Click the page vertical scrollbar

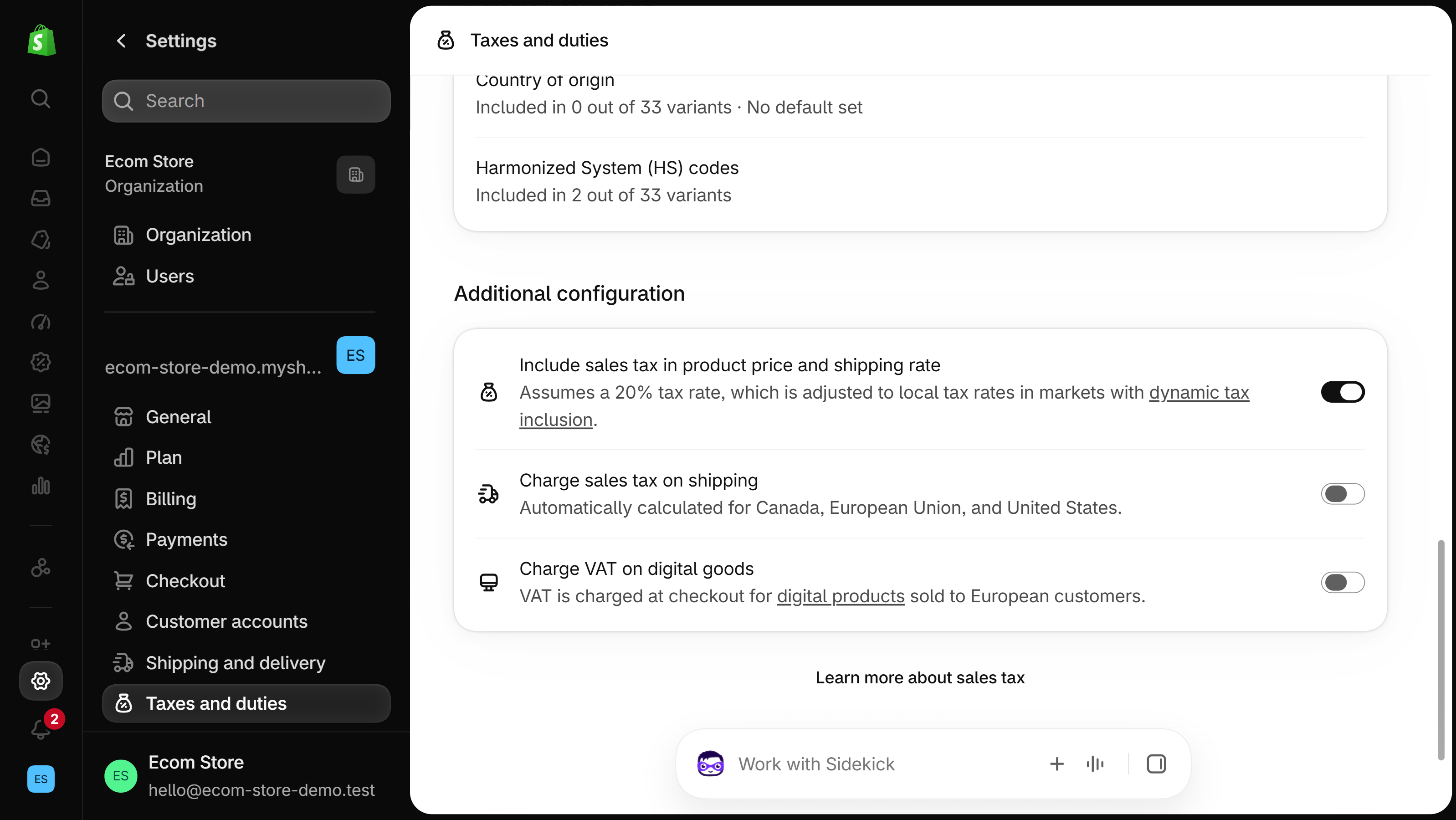tap(1441, 650)
